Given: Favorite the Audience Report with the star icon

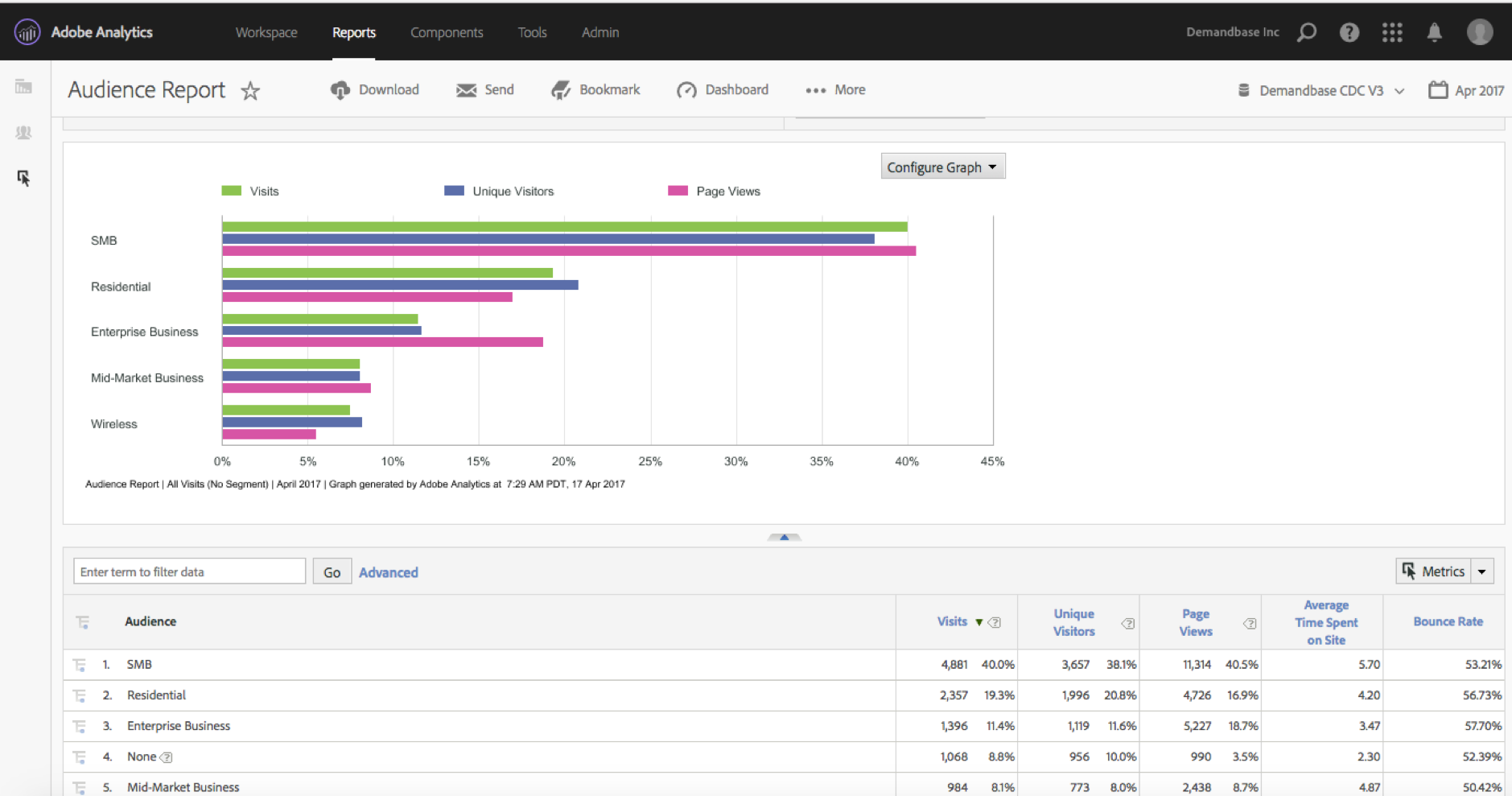Looking at the screenshot, I should [x=250, y=91].
